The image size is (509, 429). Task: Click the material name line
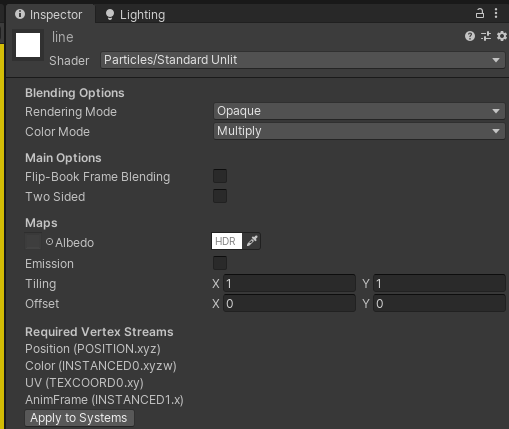tap(63, 37)
